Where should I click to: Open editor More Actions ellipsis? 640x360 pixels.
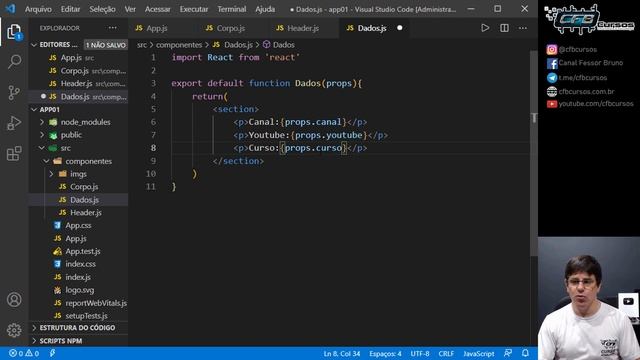coord(523,28)
